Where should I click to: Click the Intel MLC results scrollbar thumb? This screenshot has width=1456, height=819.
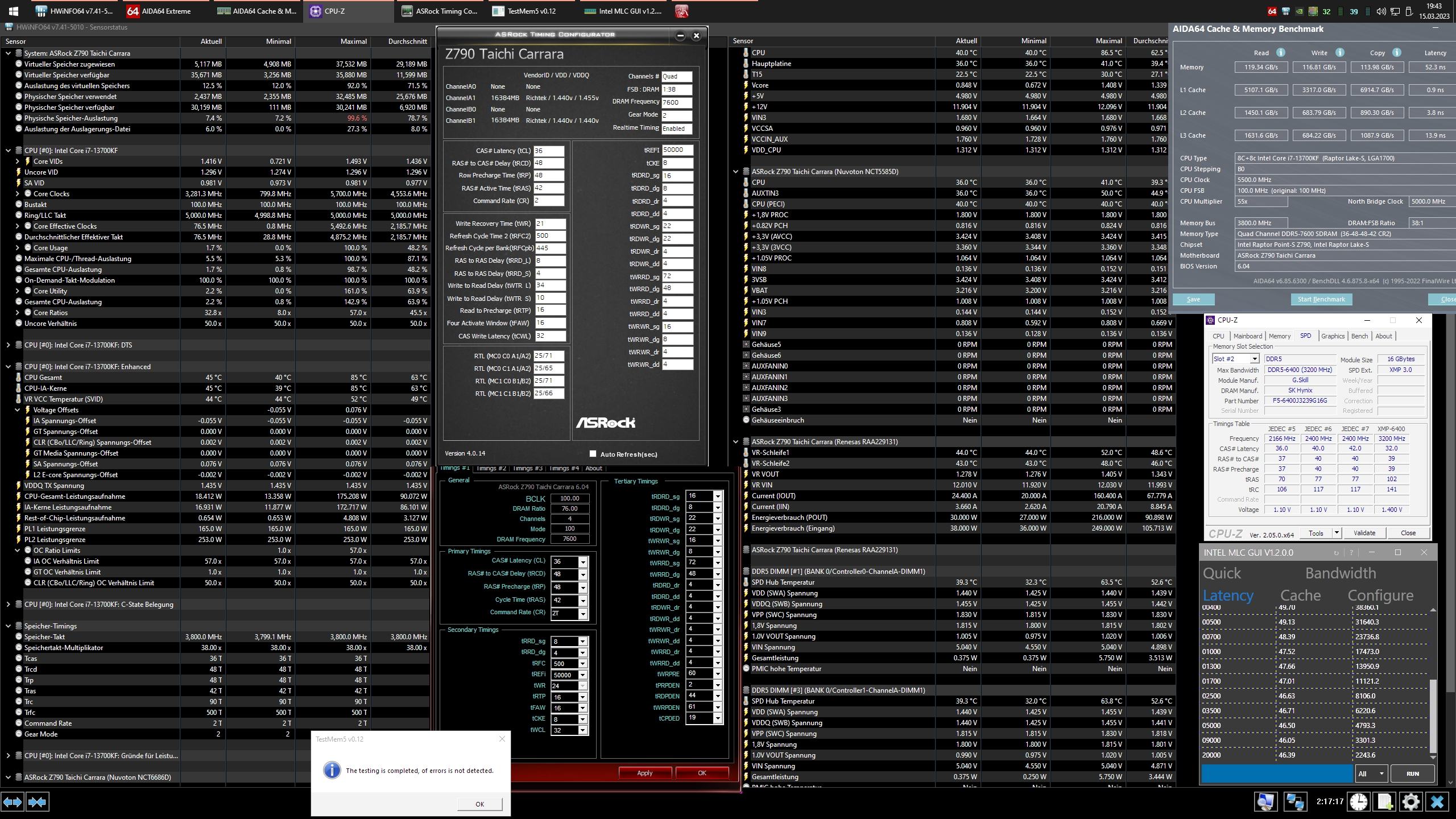(1433, 715)
